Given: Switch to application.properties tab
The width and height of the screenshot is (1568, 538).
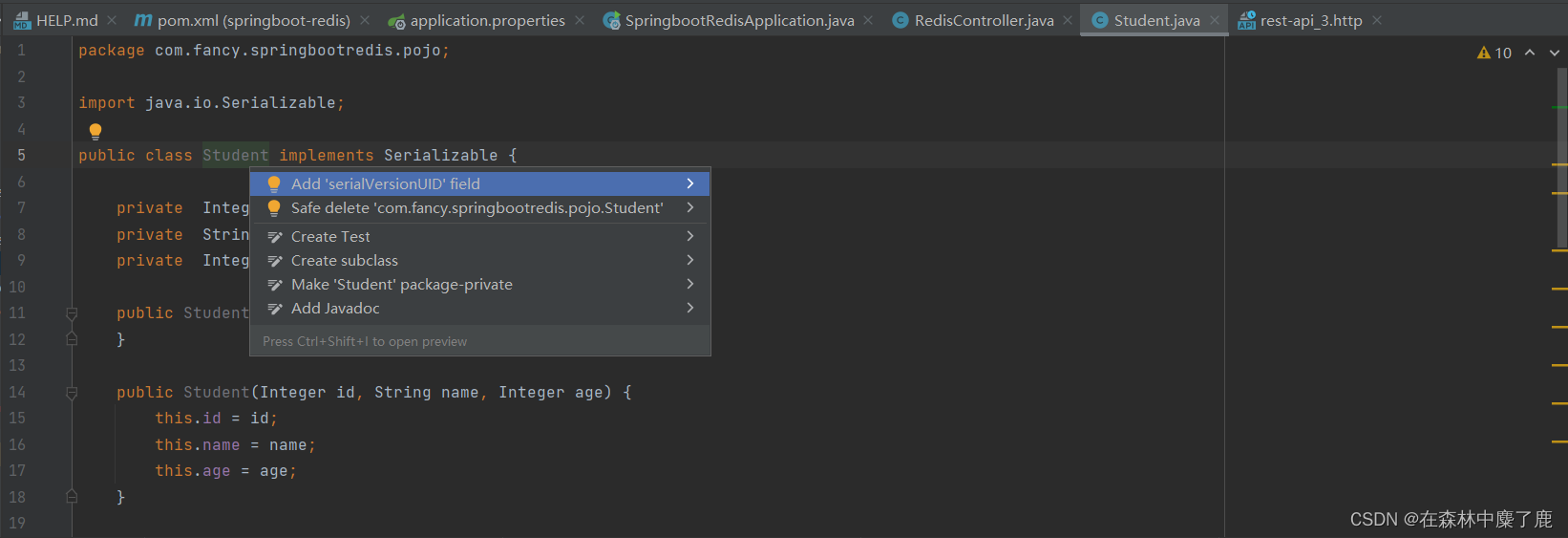Looking at the screenshot, I should (x=487, y=20).
